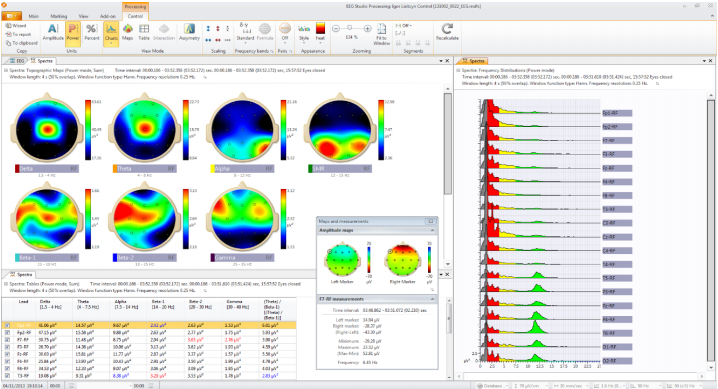Click the Gamma band map label
718x389 pixels.
tap(242, 258)
